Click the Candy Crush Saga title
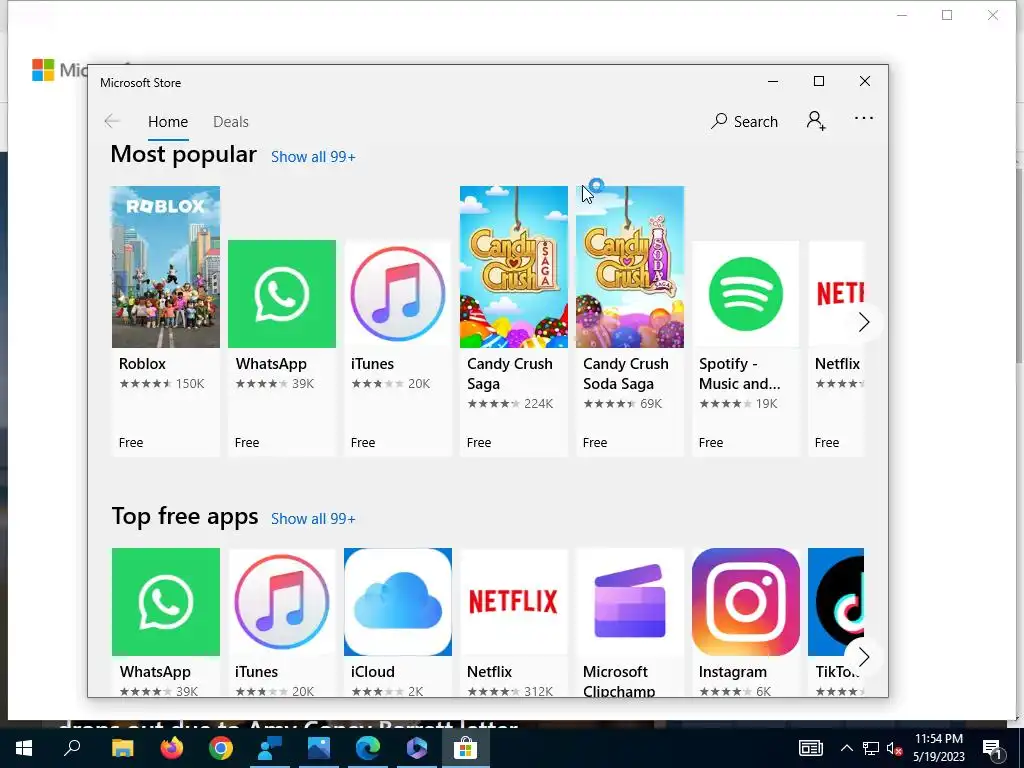This screenshot has width=1024, height=768. 509,374
